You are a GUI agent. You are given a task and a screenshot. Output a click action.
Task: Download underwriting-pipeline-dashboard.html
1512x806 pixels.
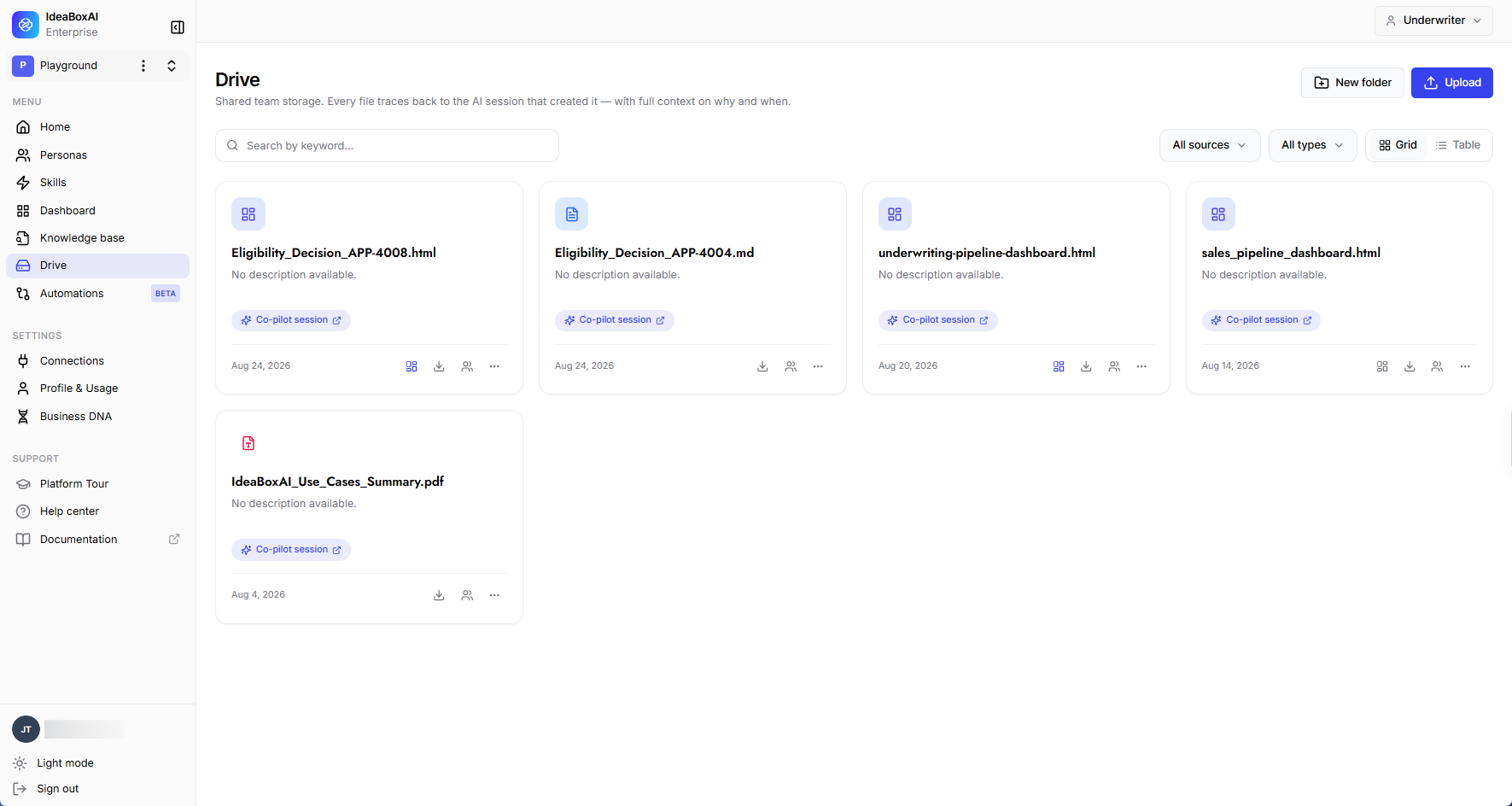[x=1086, y=366]
